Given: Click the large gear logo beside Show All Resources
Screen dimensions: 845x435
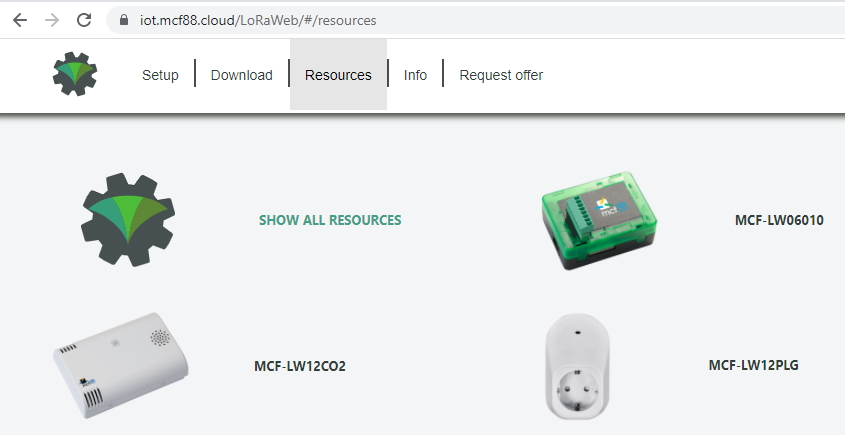Looking at the screenshot, I should (128, 219).
